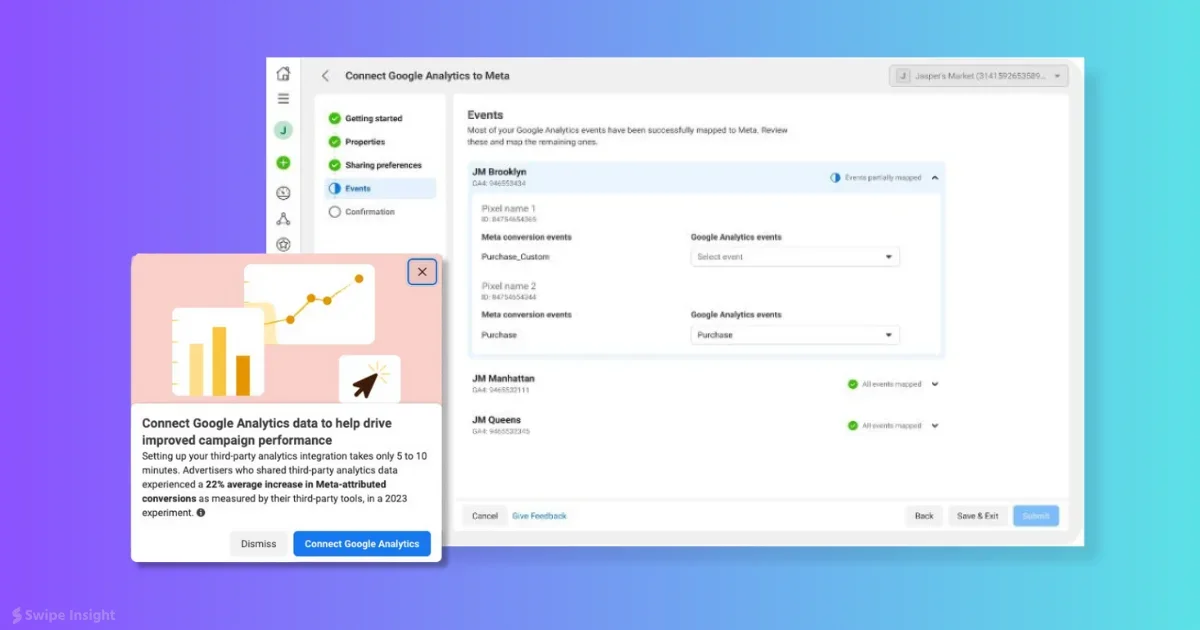Image resolution: width=1200 pixels, height=630 pixels.
Task: Expand the JM Manhattan section
Action: click(x=935, y=384)
